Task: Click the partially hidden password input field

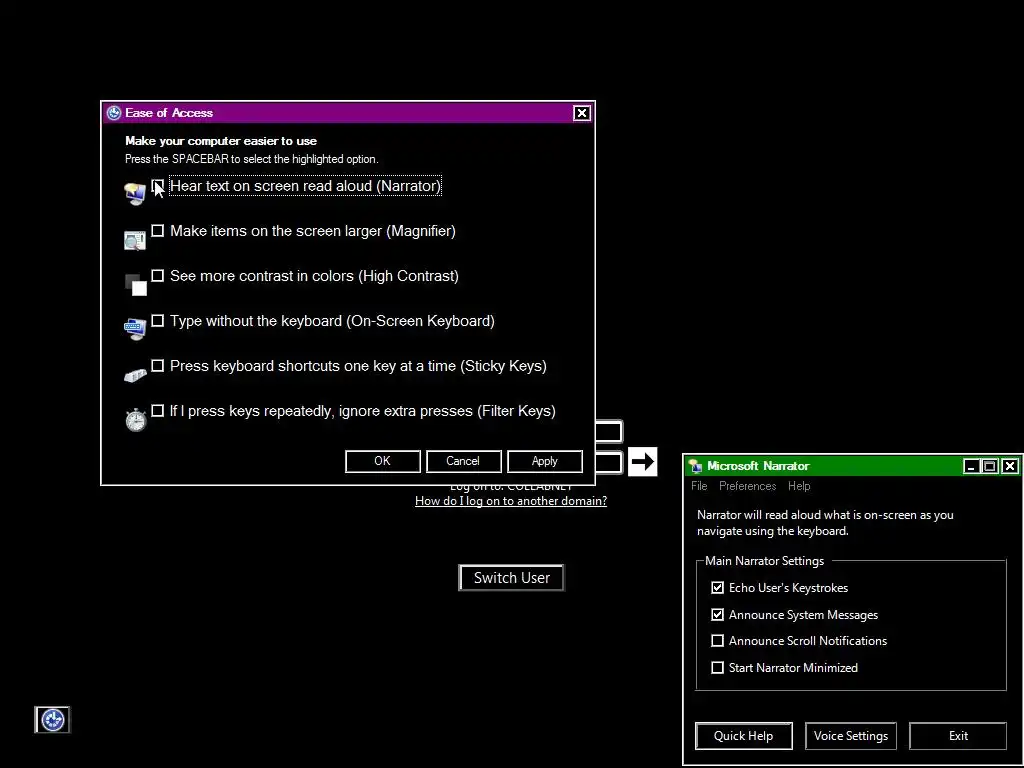Action: [x=609, y=462]
